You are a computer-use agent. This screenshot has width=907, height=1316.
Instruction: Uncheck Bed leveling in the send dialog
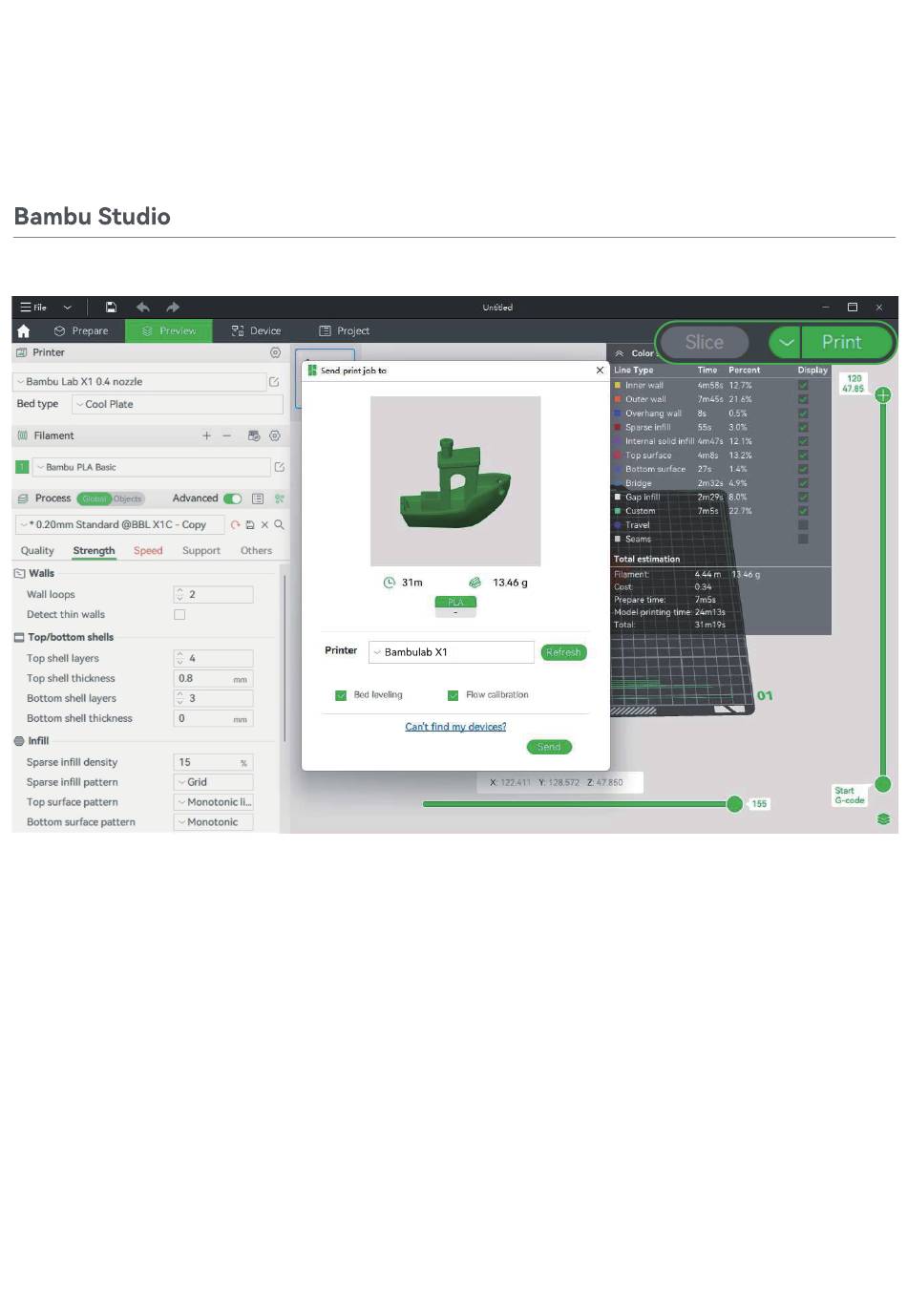point(341,695)
